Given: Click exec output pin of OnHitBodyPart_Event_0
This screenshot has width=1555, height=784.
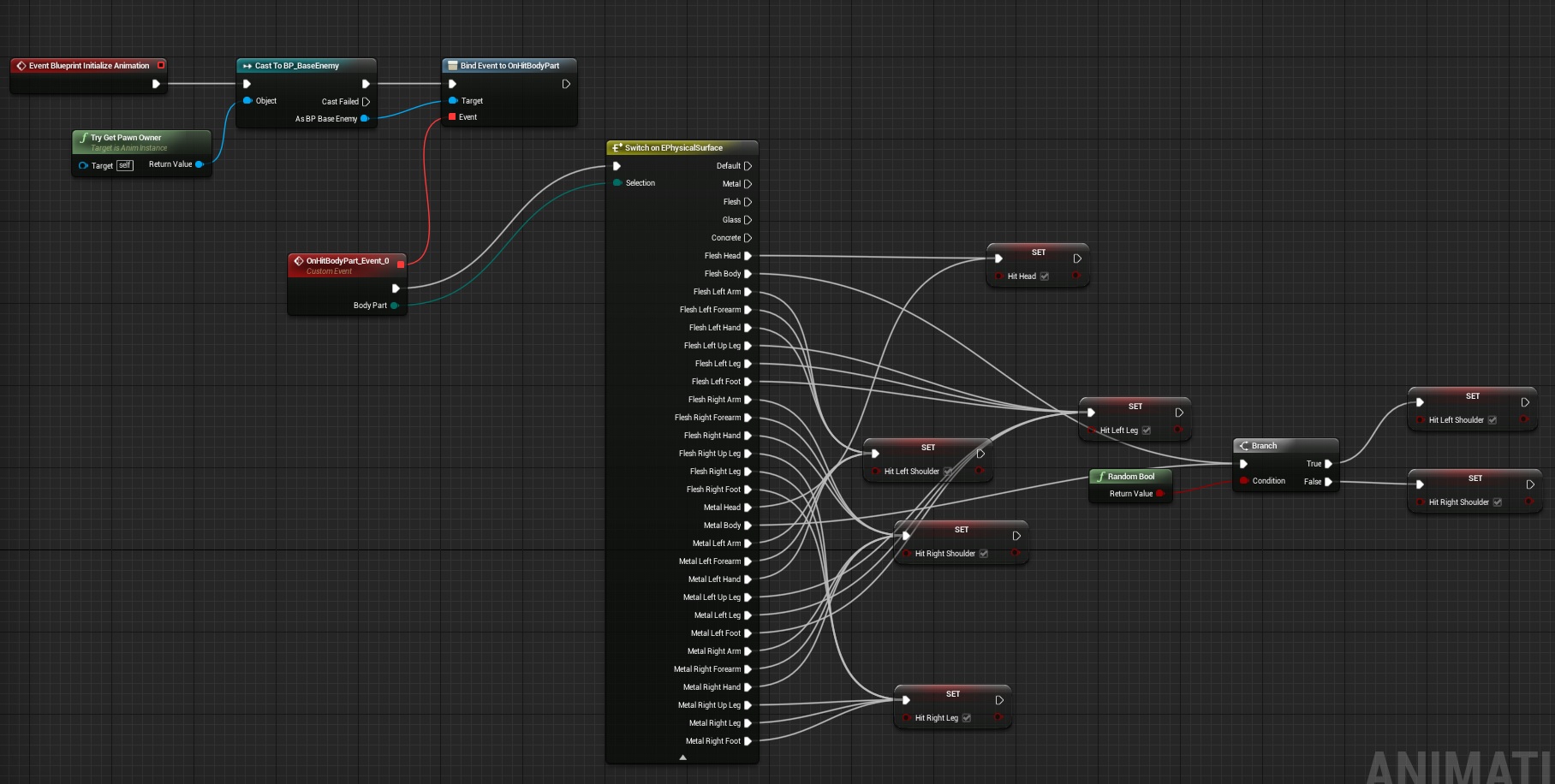Looking at the screenshot, I should pyautogui.click(x=396, y=288).
